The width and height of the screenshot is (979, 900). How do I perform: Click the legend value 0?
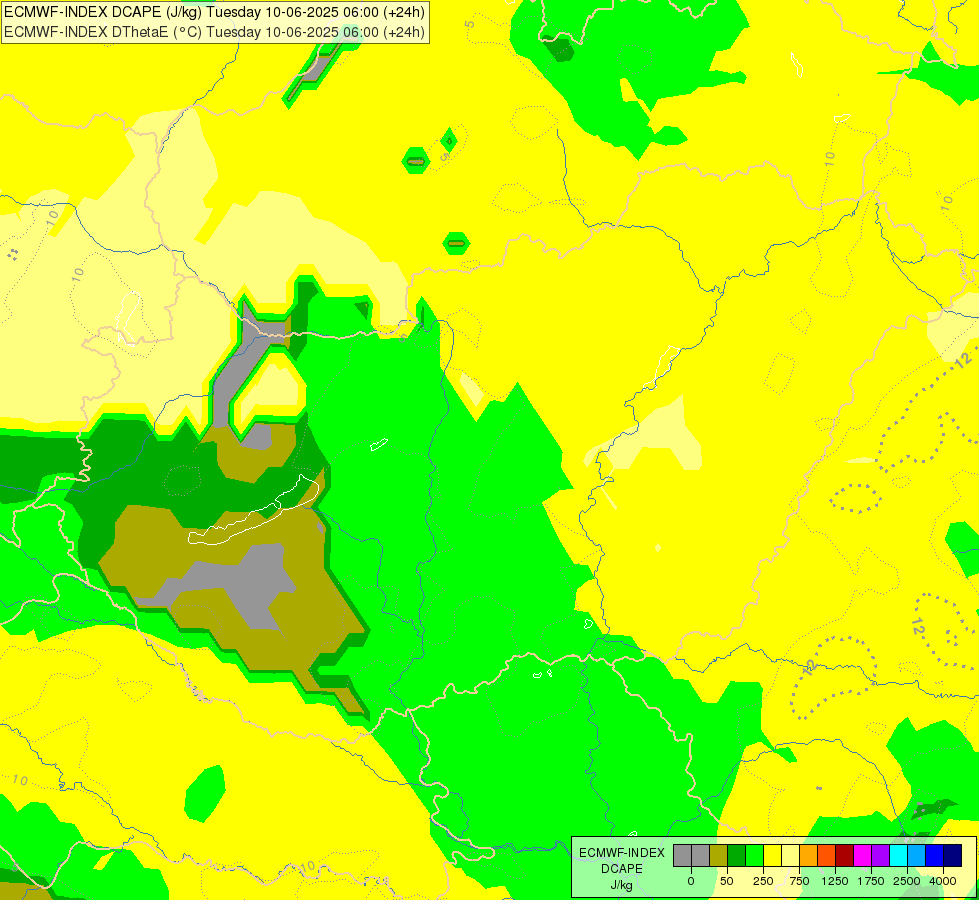click(x=691, y=881)
